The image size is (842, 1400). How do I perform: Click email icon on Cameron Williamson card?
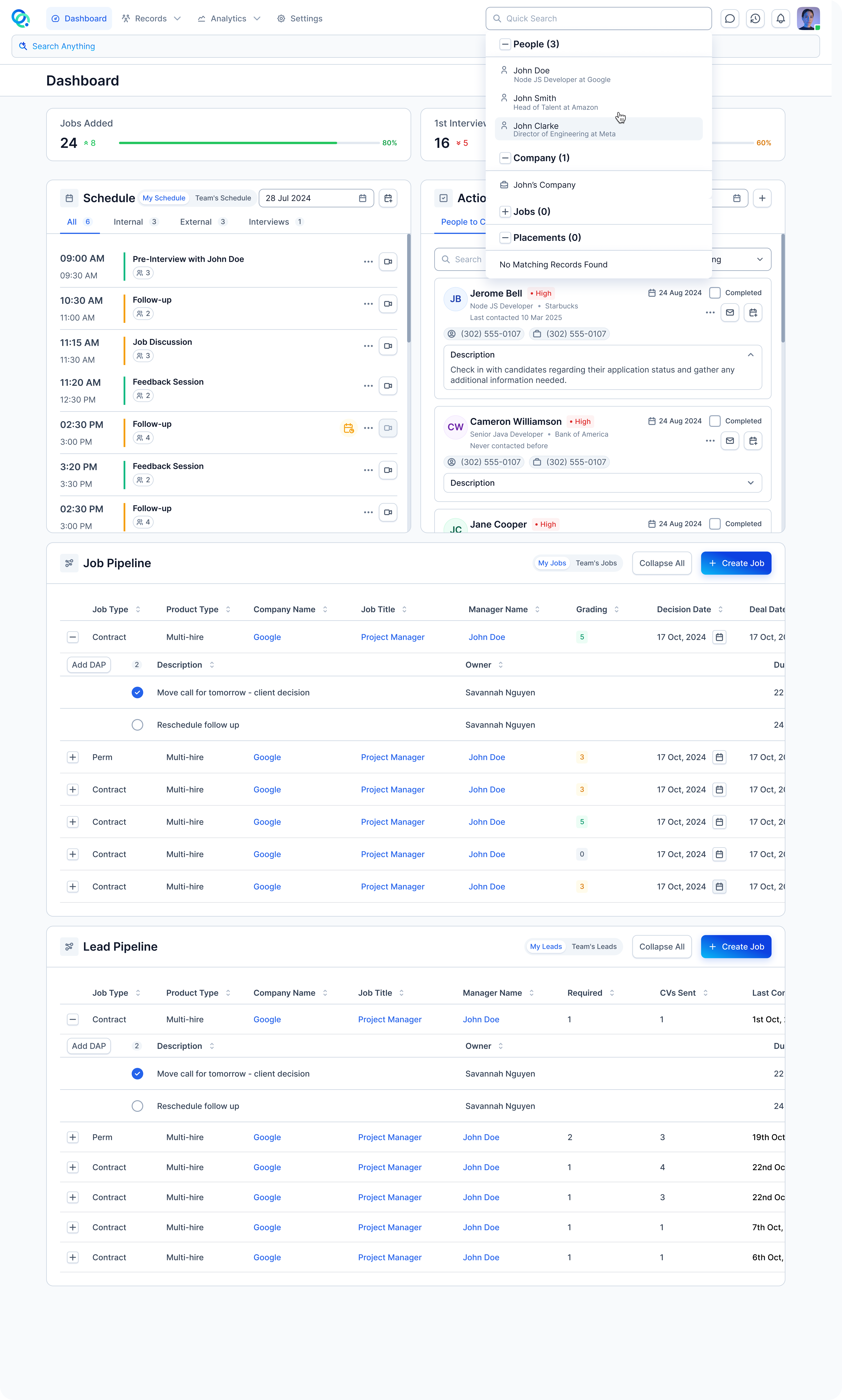coord(730,441)
